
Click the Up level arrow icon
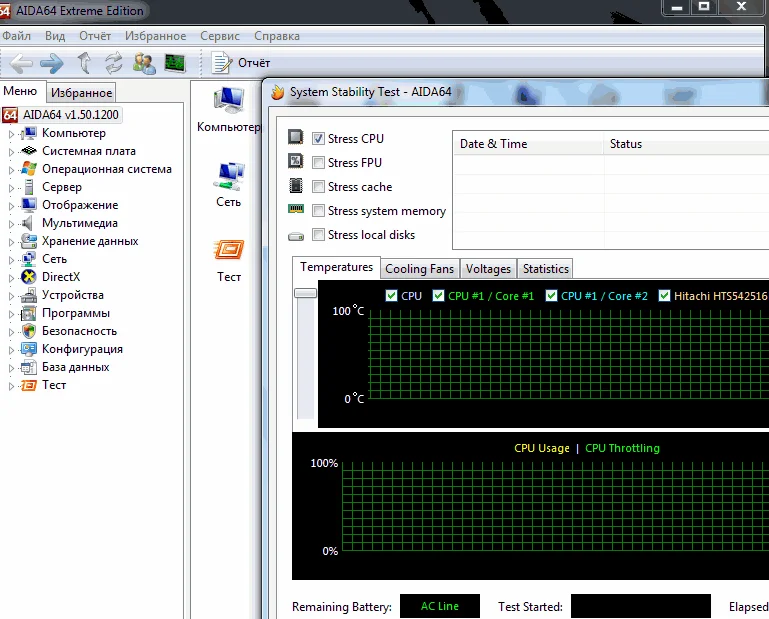coord(84,63)
